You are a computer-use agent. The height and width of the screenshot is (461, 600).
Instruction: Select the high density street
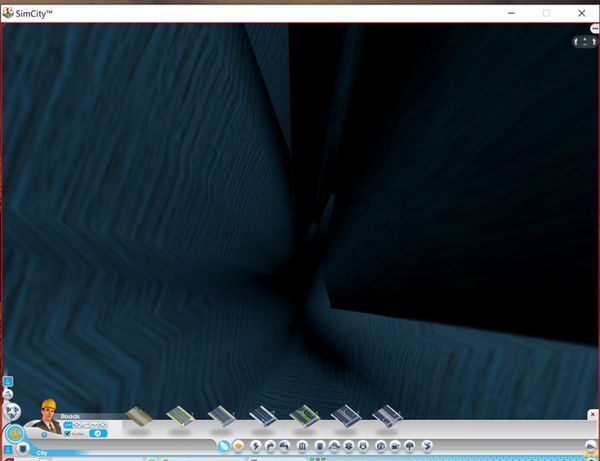263,416
